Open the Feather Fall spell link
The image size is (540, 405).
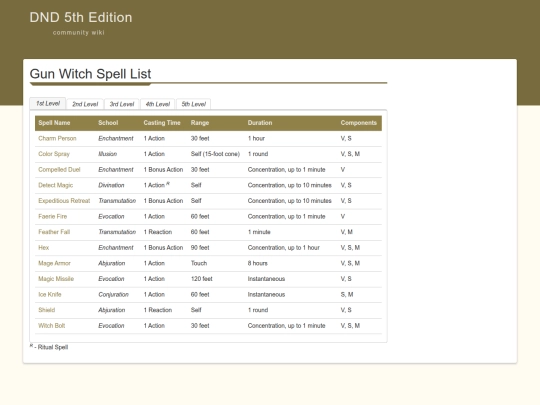point(54,232)
